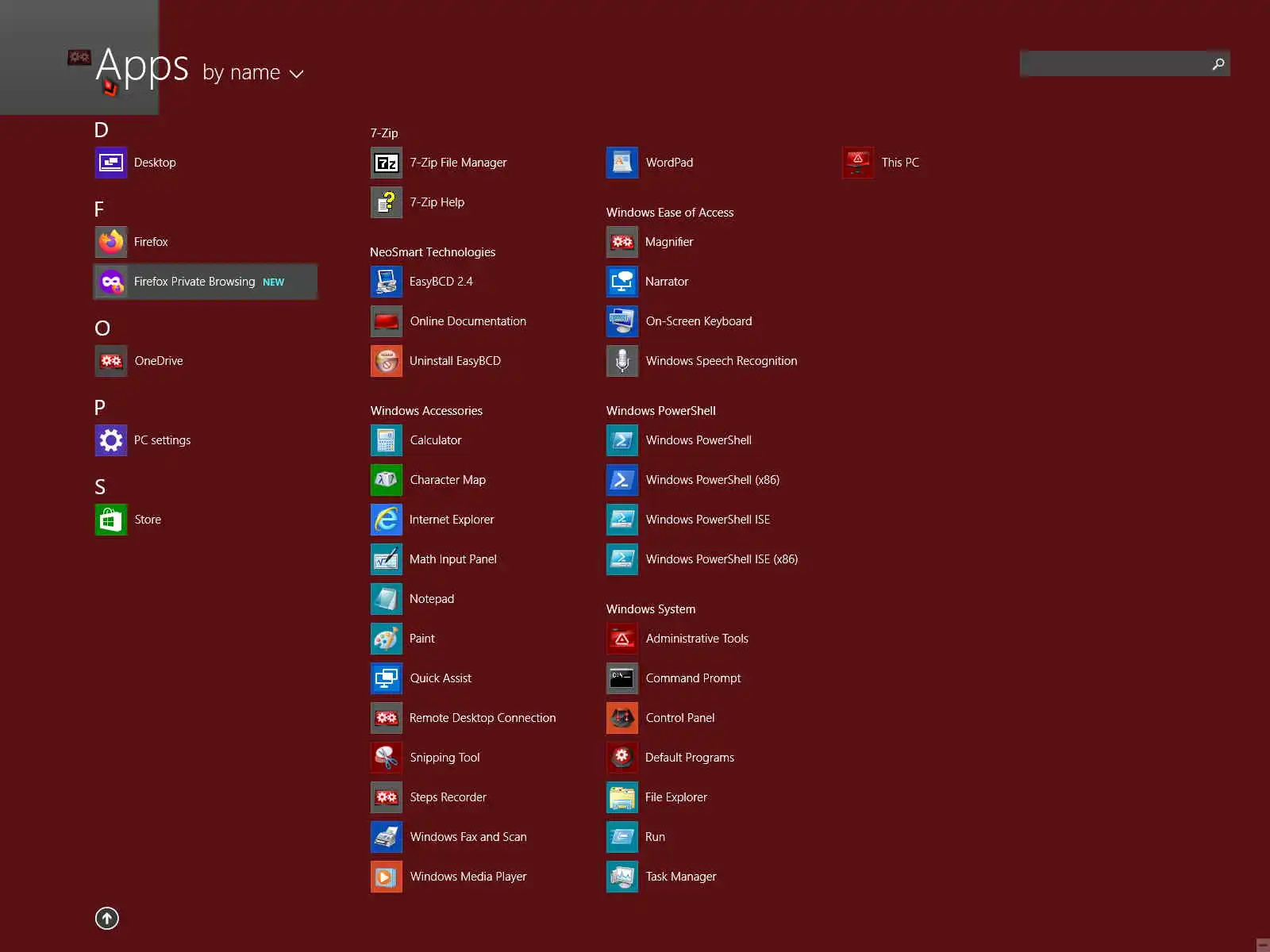1270x952 pixels.
Task: Click the letter O section header
Action: pos(102,328)
